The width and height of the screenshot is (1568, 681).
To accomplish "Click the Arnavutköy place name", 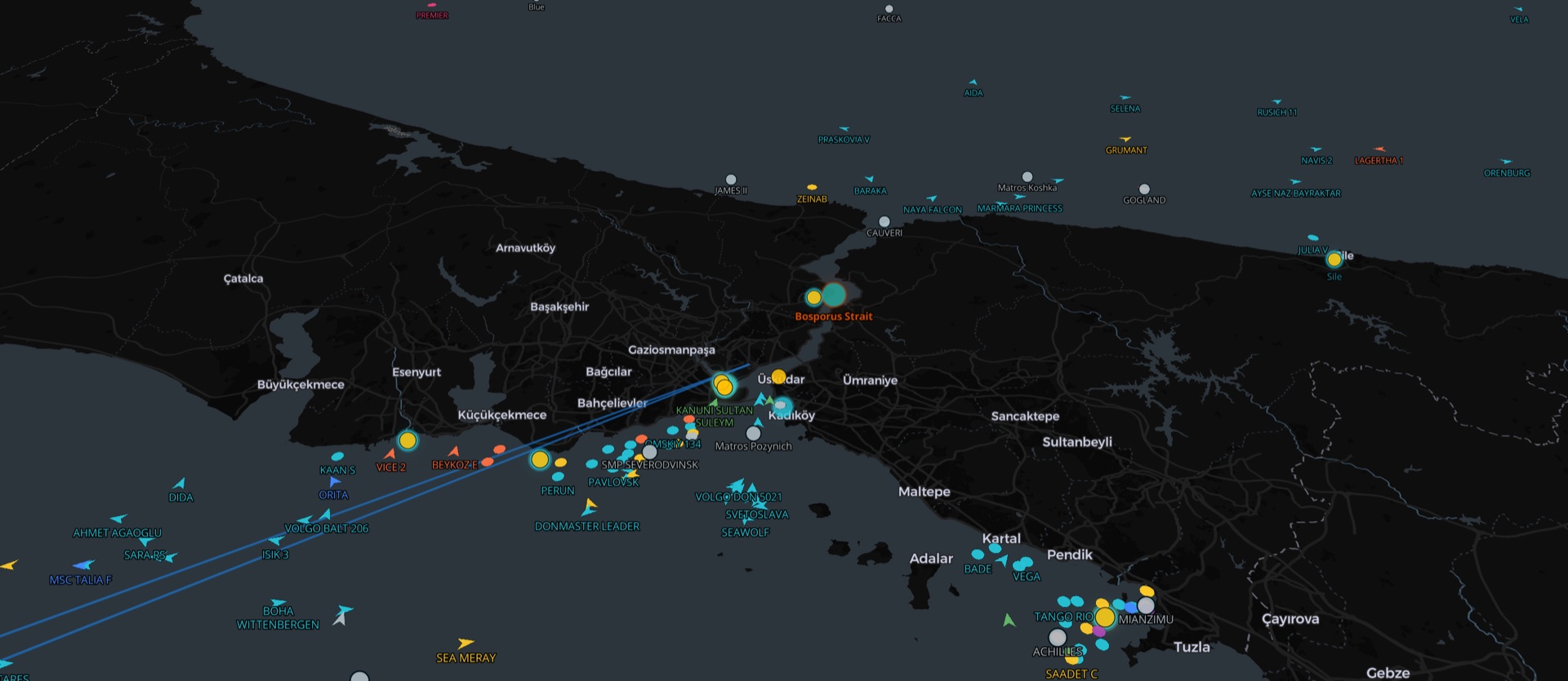I will pyautogui.click(x=525, y=248).
